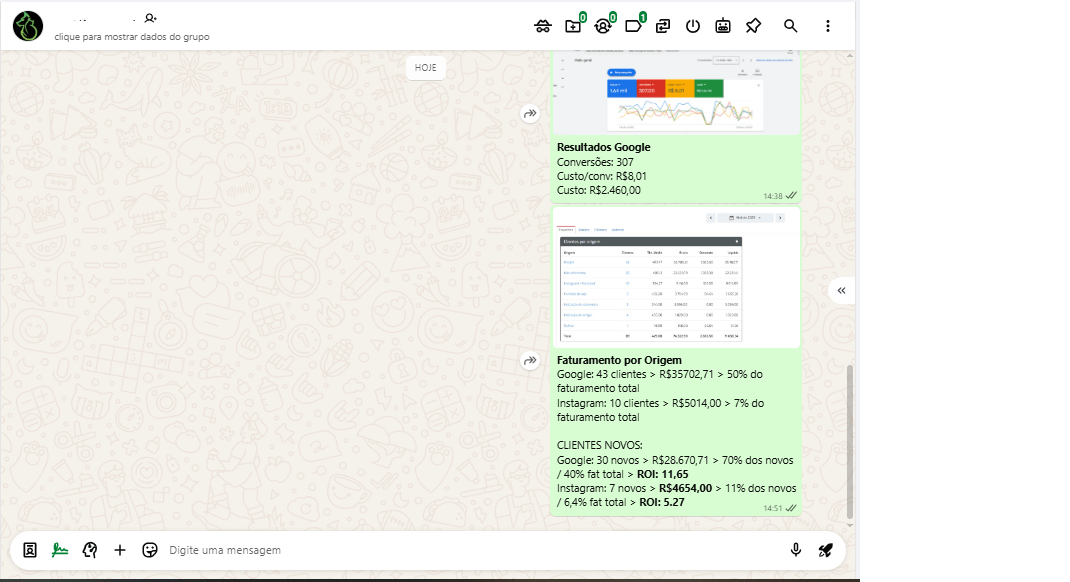This screenshot has height=582, width=1070.
Task: Open the three-dot options menu
Action: click(828, 26)
